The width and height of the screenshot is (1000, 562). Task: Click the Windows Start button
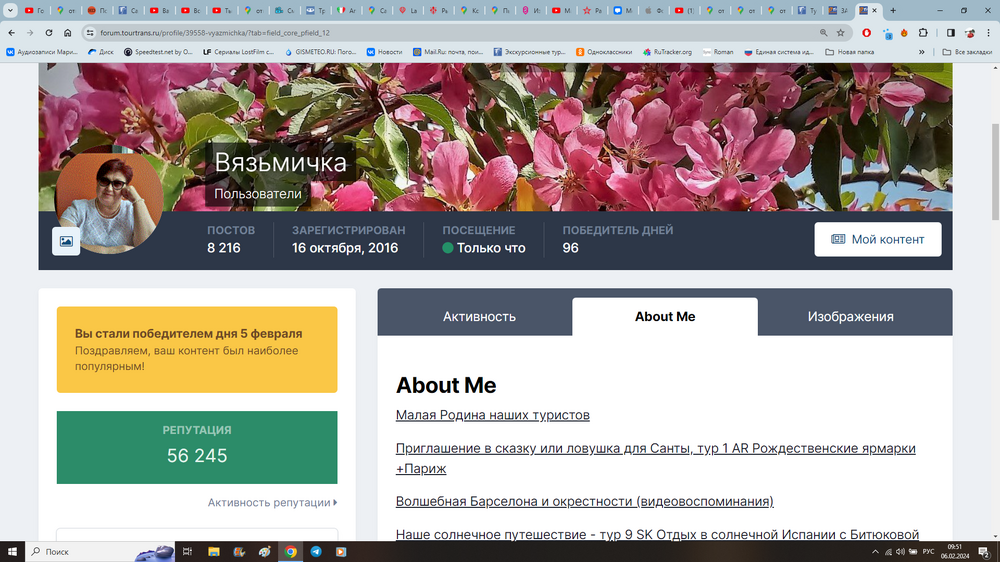[14, 551]
